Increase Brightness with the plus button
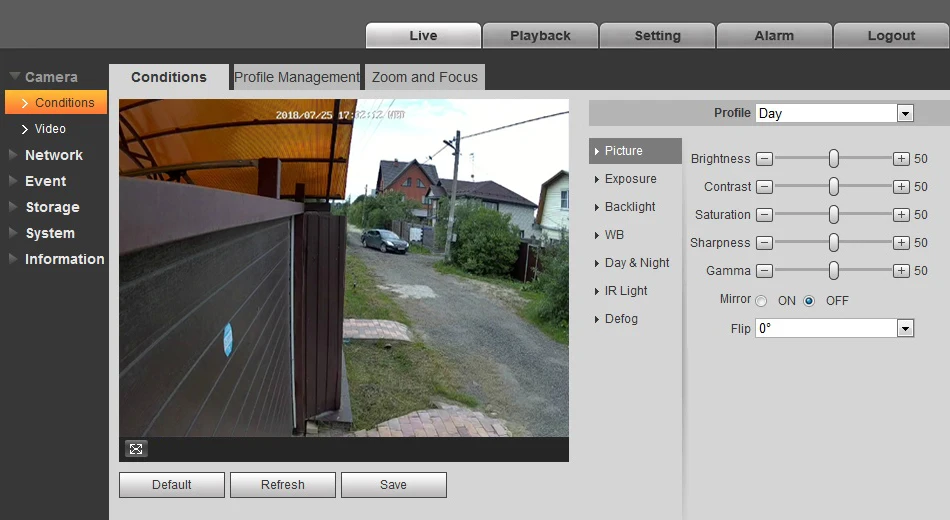Viewport: 950px width, 520px height. tap(901, 159)
